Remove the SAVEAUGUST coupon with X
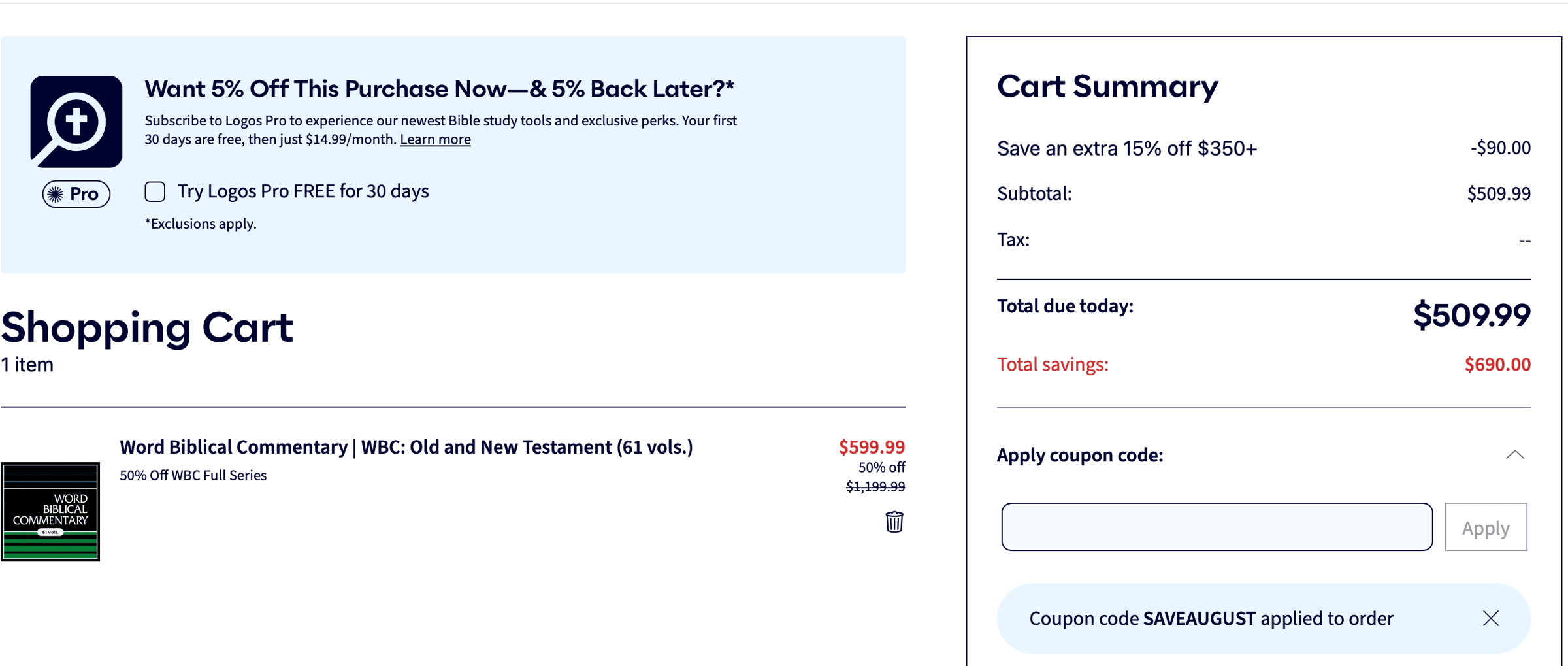 click(x=1490, y=618)
